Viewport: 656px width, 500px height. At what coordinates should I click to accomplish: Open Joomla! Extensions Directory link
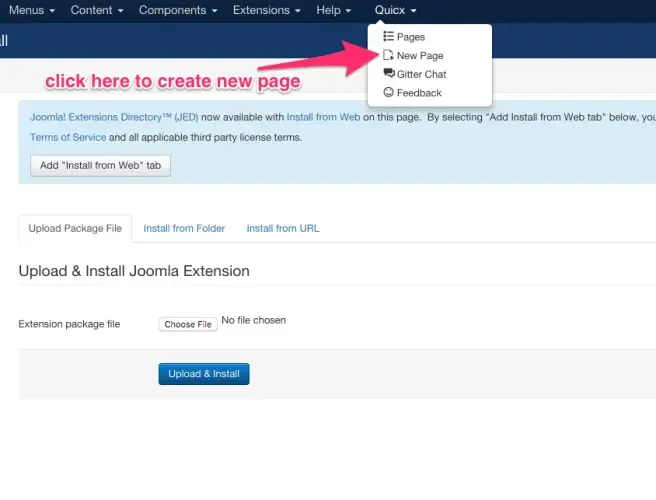114,117
